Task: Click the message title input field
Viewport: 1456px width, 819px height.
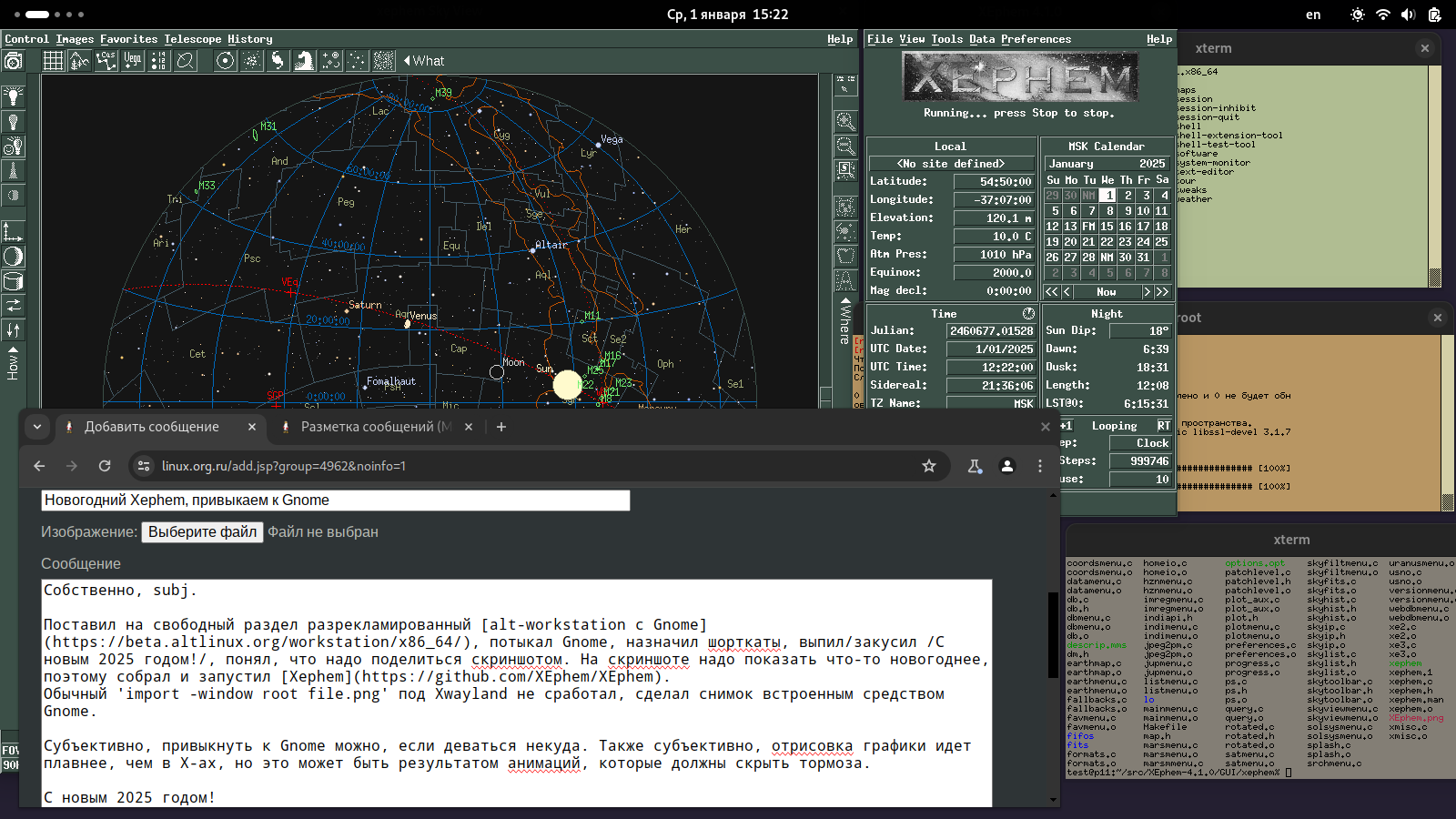Action: [x=336, y=500]
